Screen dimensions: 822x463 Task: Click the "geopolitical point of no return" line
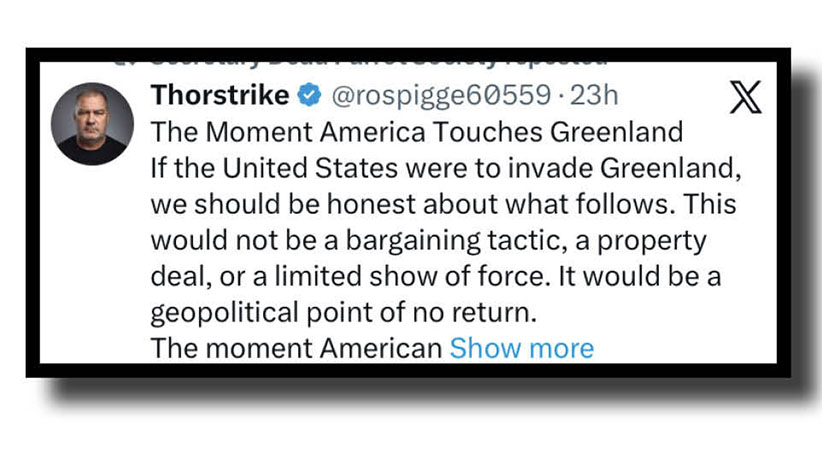[344, 311]
